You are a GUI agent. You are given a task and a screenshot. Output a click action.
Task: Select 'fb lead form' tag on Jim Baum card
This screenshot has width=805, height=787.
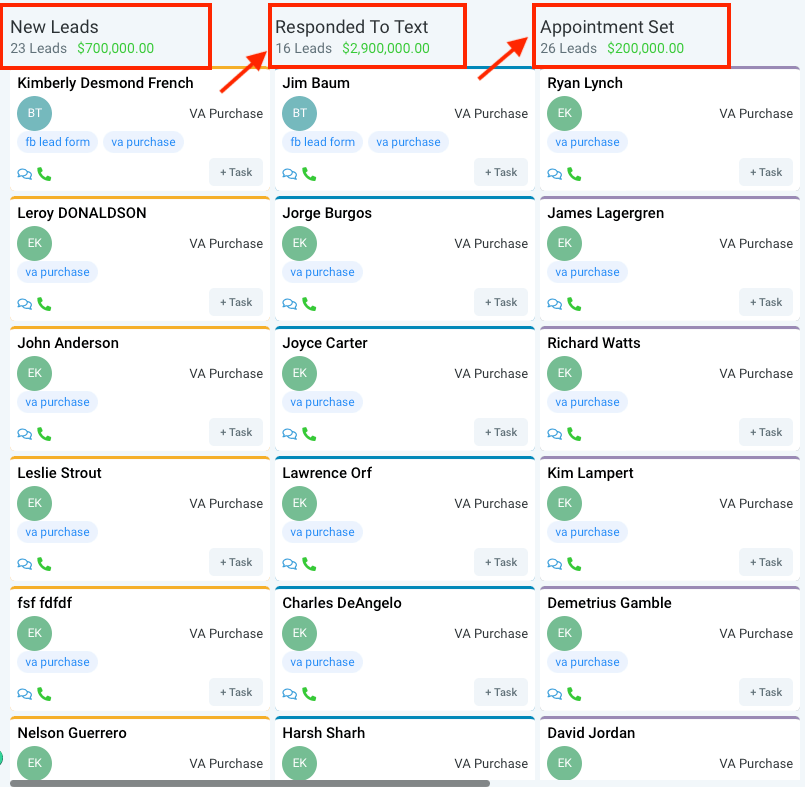(x=322, y=142)
